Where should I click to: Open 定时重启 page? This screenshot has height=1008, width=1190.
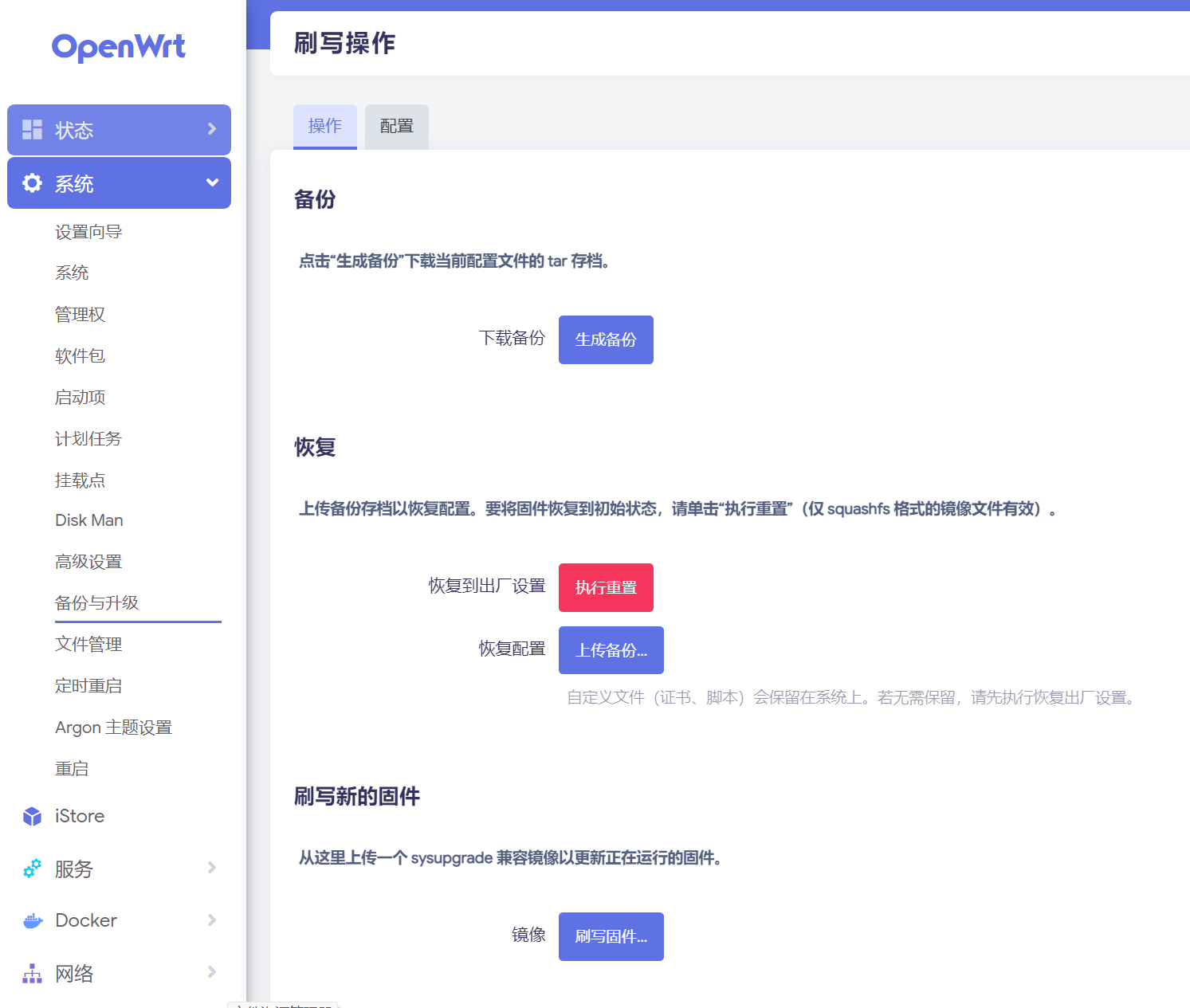tap(88, 686)
